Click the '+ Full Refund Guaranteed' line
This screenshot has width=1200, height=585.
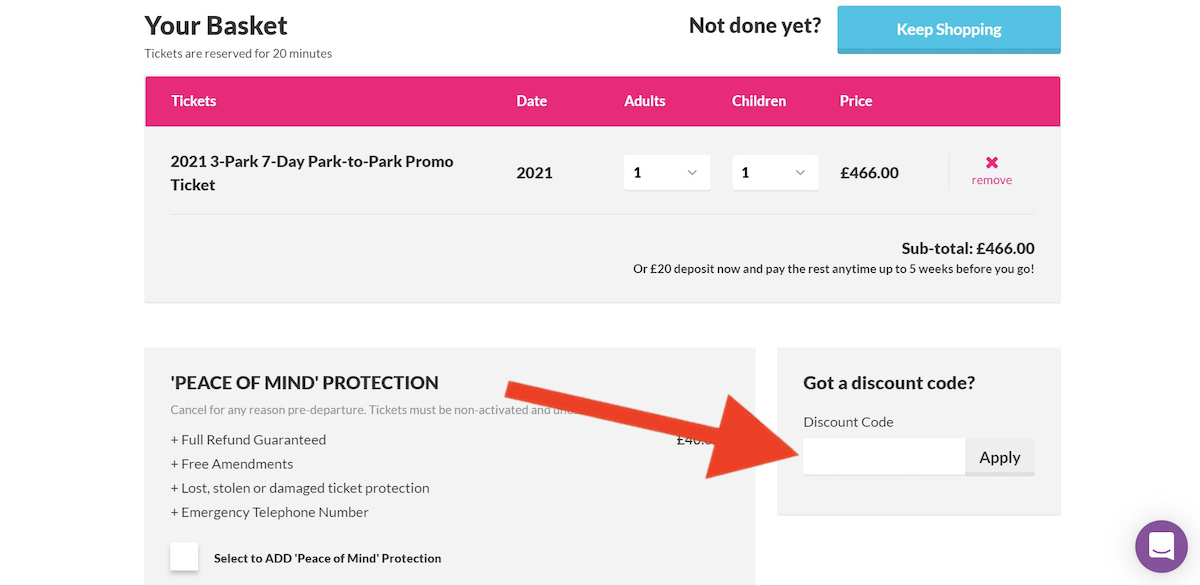[249, 440]
